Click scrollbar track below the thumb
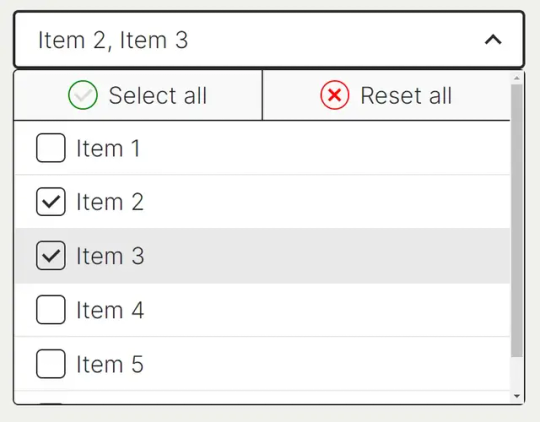 517,374
